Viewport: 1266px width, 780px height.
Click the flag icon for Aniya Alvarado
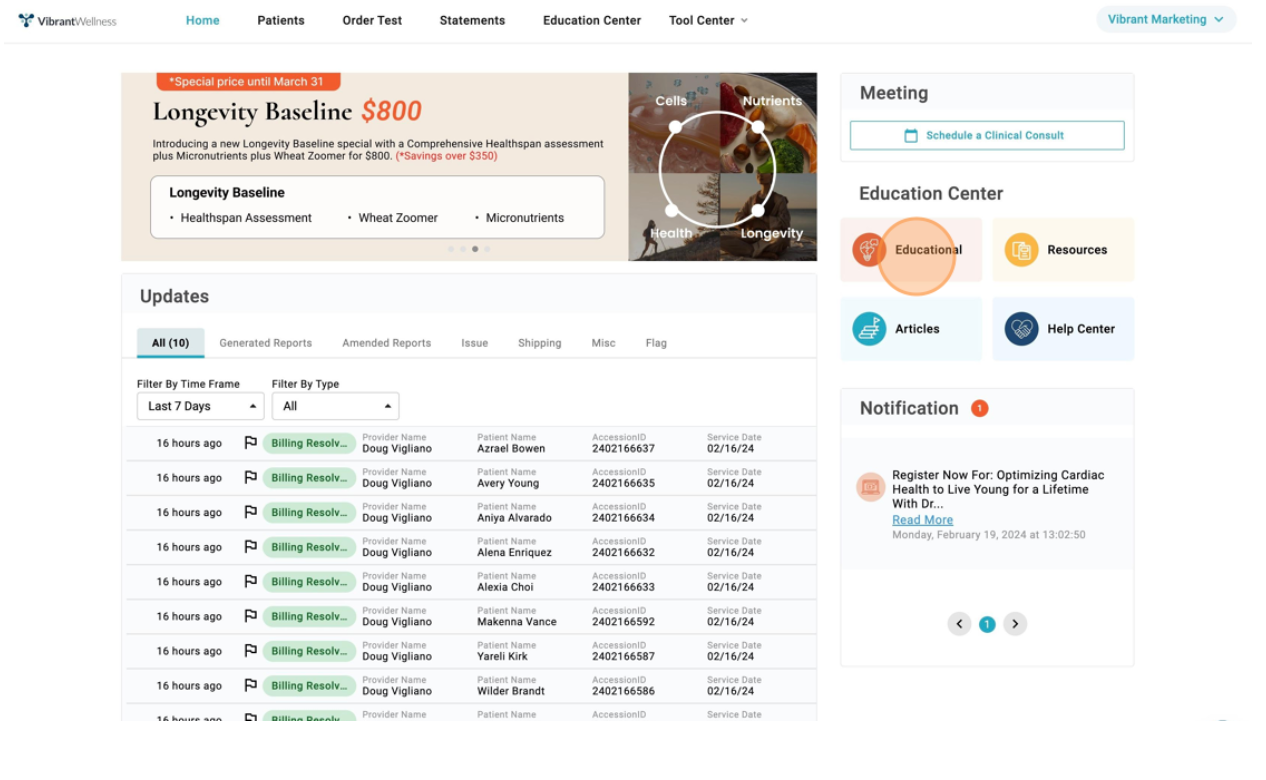(x=251, y=512)
